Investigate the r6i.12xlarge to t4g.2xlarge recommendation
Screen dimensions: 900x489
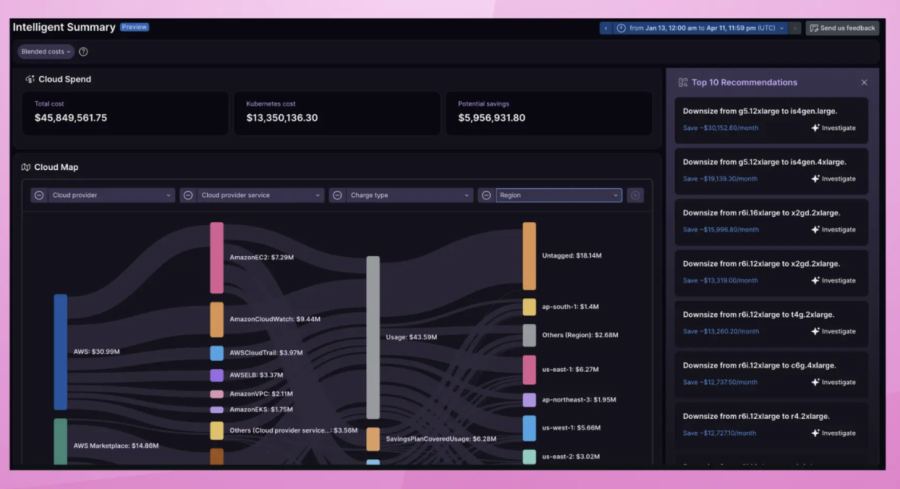833,331
